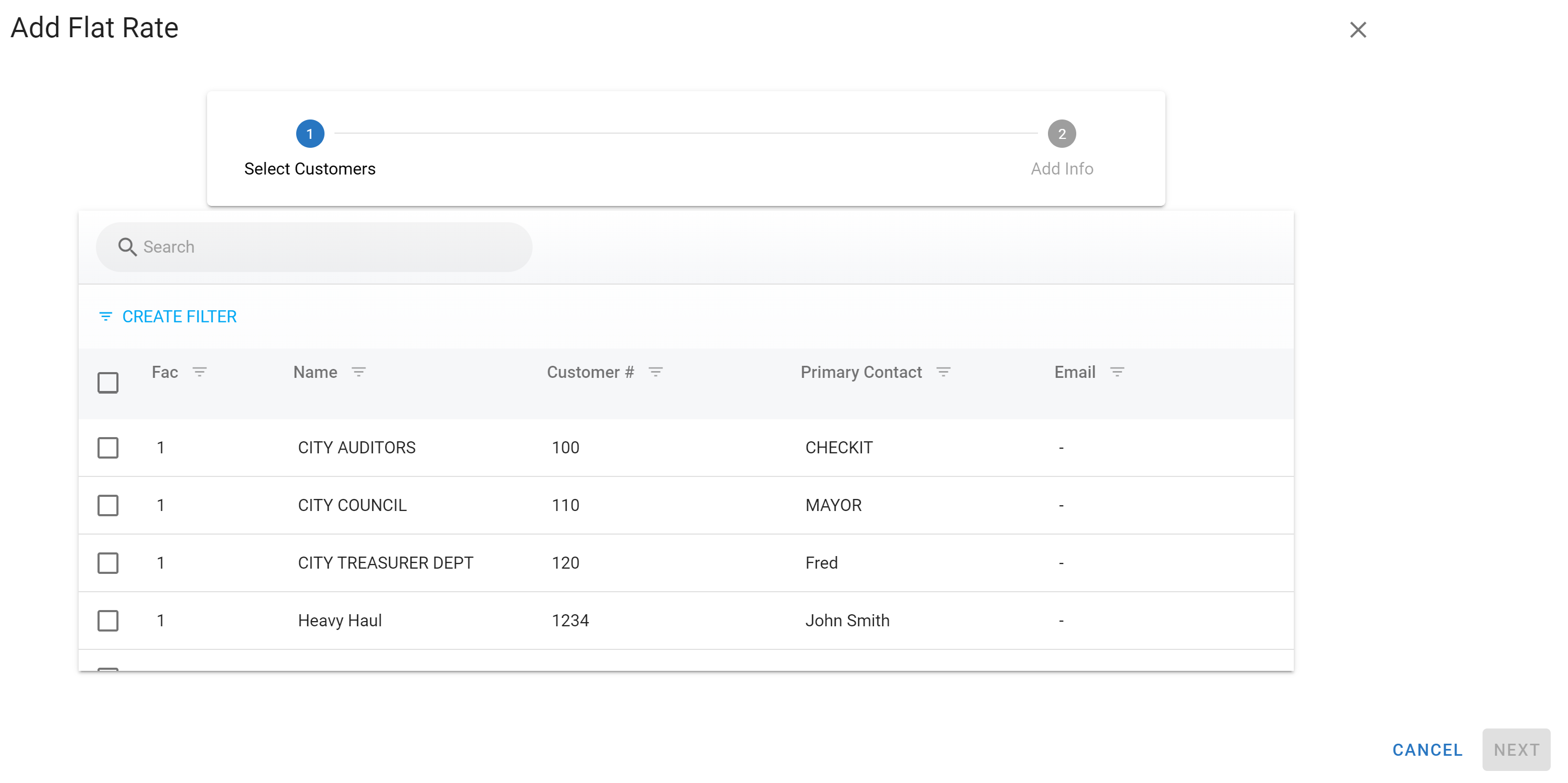Image resolution: width=1568 pixels, height=783 pixels.
Task: Open the Name column filter icon
Action: coord(359,372)
